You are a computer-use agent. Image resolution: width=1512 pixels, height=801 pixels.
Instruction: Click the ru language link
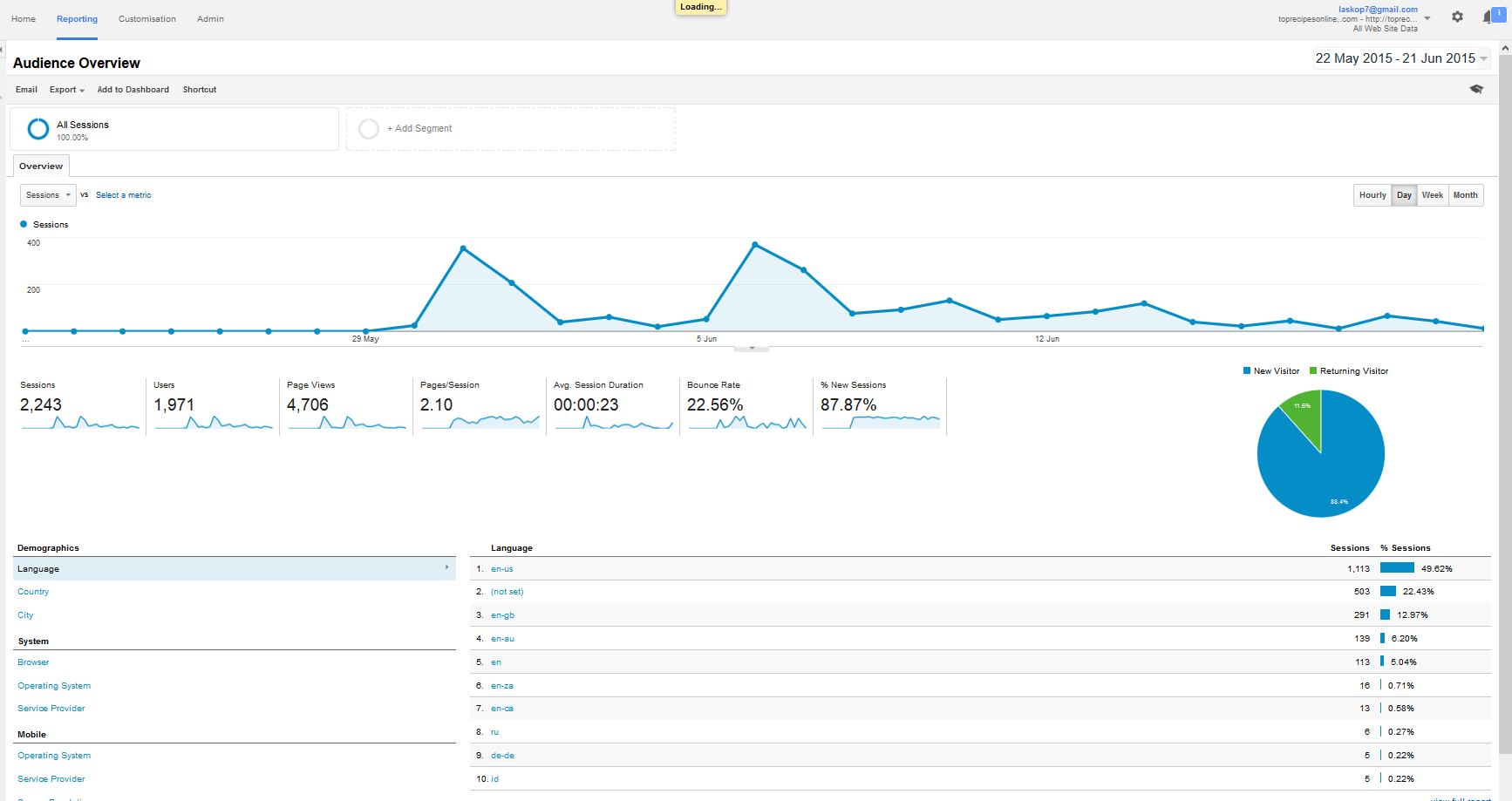coord(494,732)
